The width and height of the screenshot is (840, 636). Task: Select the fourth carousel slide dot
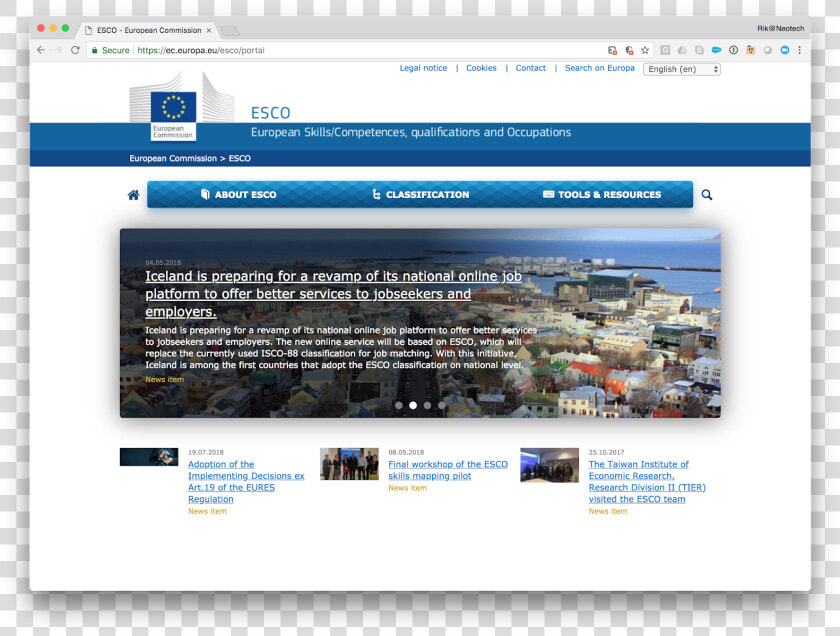tap(441, 406)
